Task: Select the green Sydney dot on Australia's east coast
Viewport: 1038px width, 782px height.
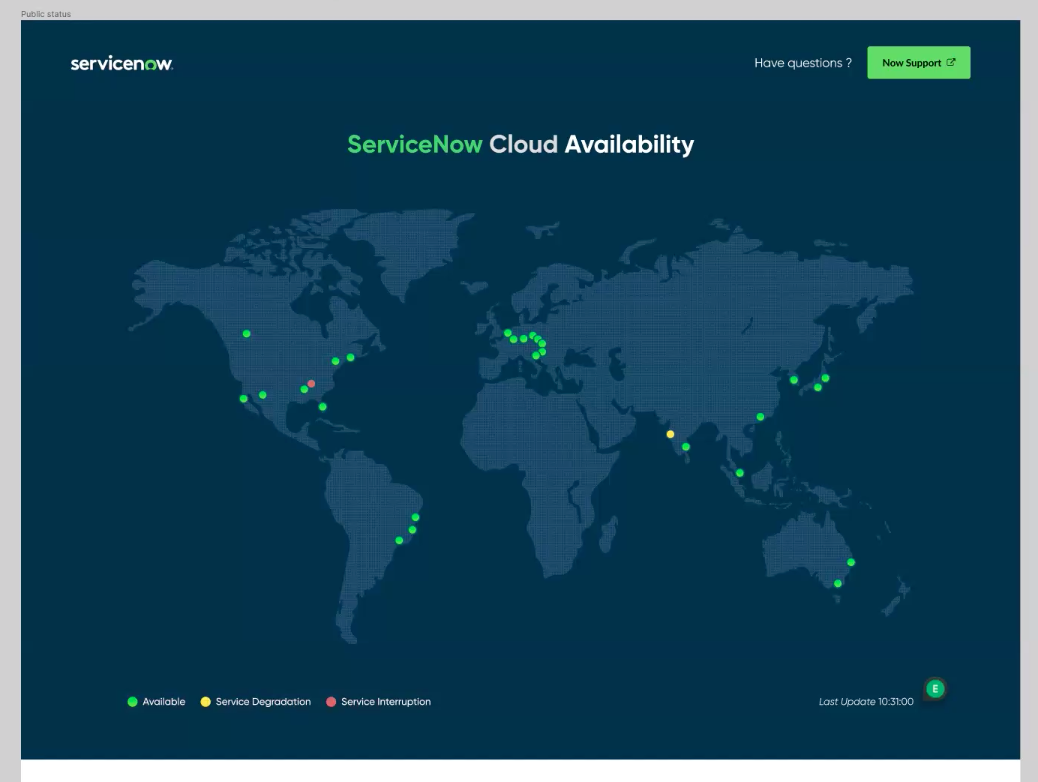Action: point(851,562)
